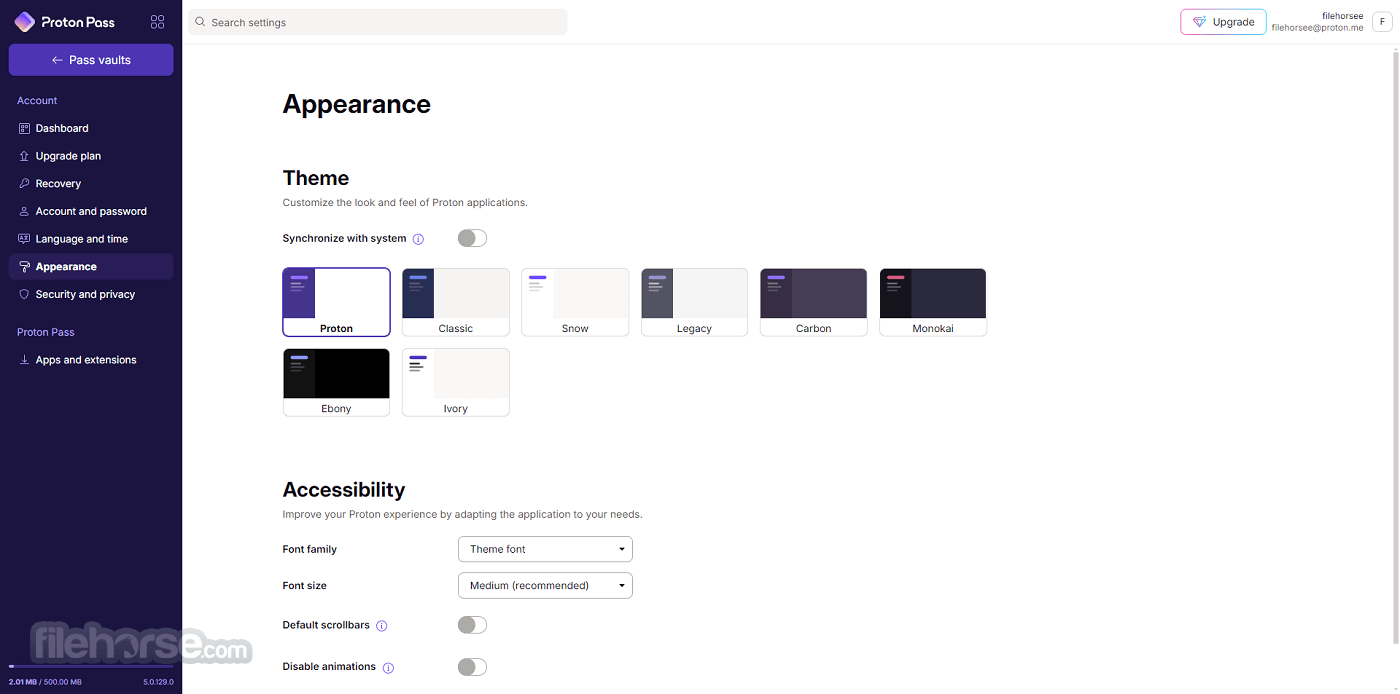The image size is (1400, 694).
Task: Click the filehorsee@proton.me account email
Action: coord(1317,28)
